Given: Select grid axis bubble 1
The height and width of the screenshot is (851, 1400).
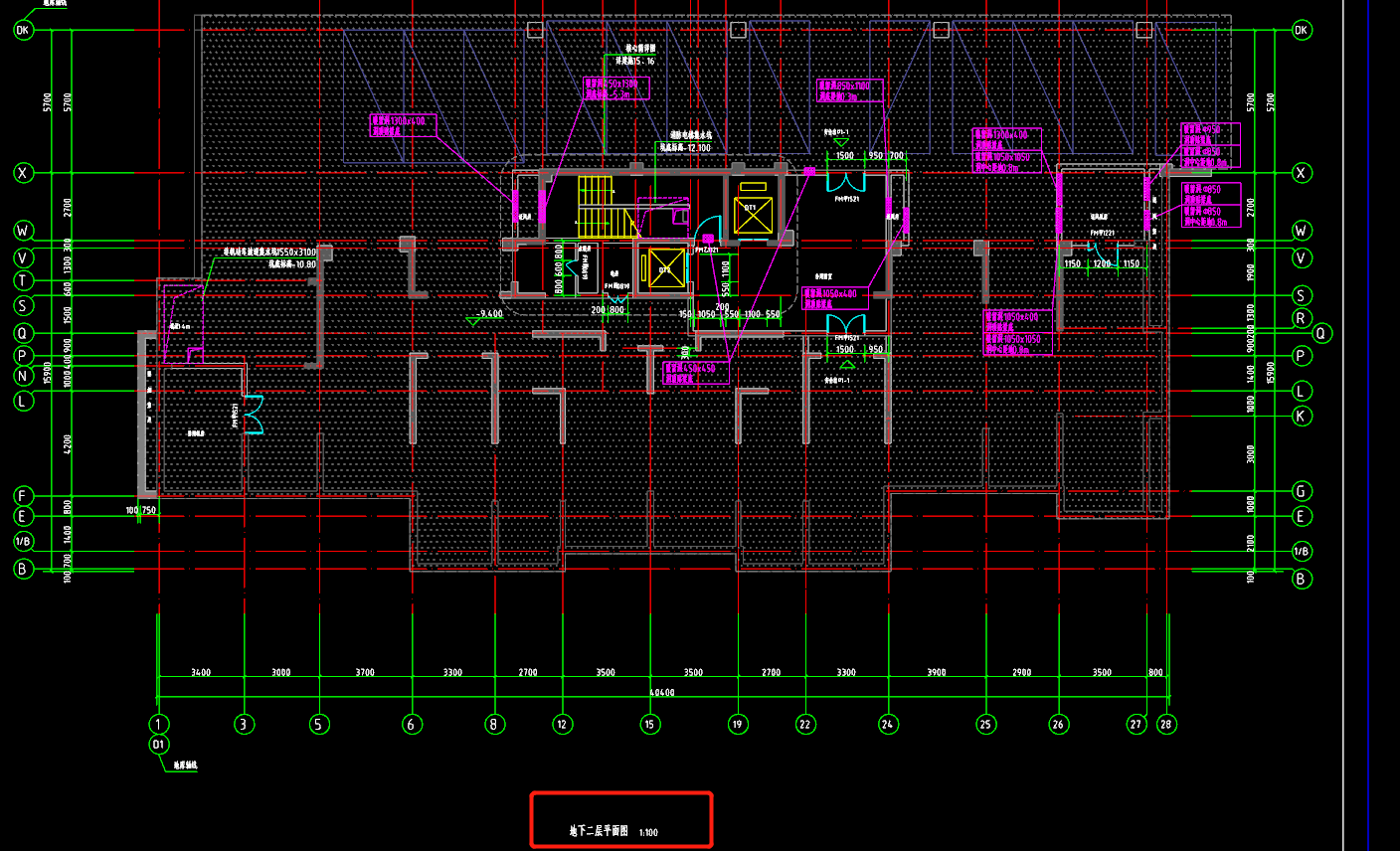Looking at the screenshot, I should pyautogui.click(x=159, y=724).
